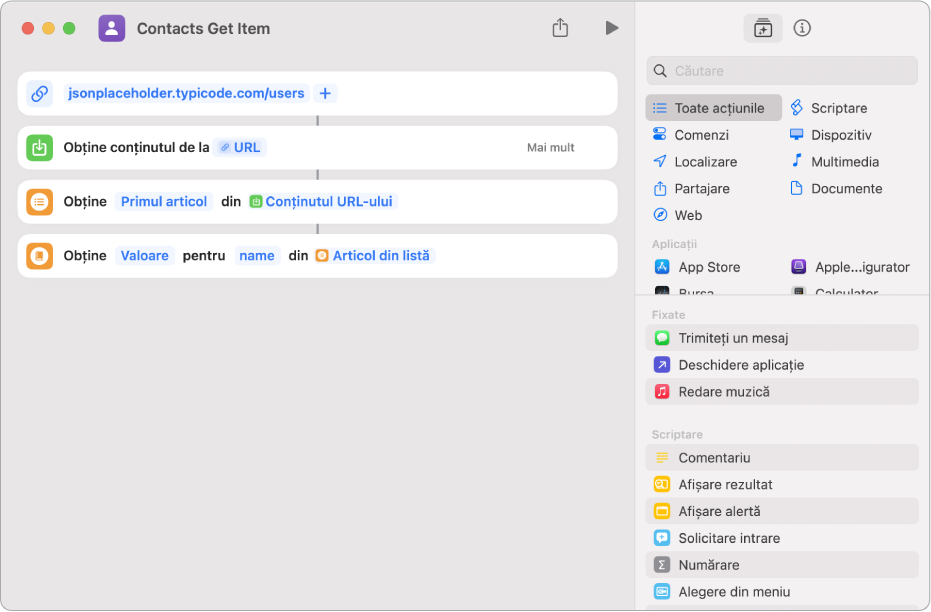
Task: Click the purple Contacts shortcut icon
Action: 112,28
